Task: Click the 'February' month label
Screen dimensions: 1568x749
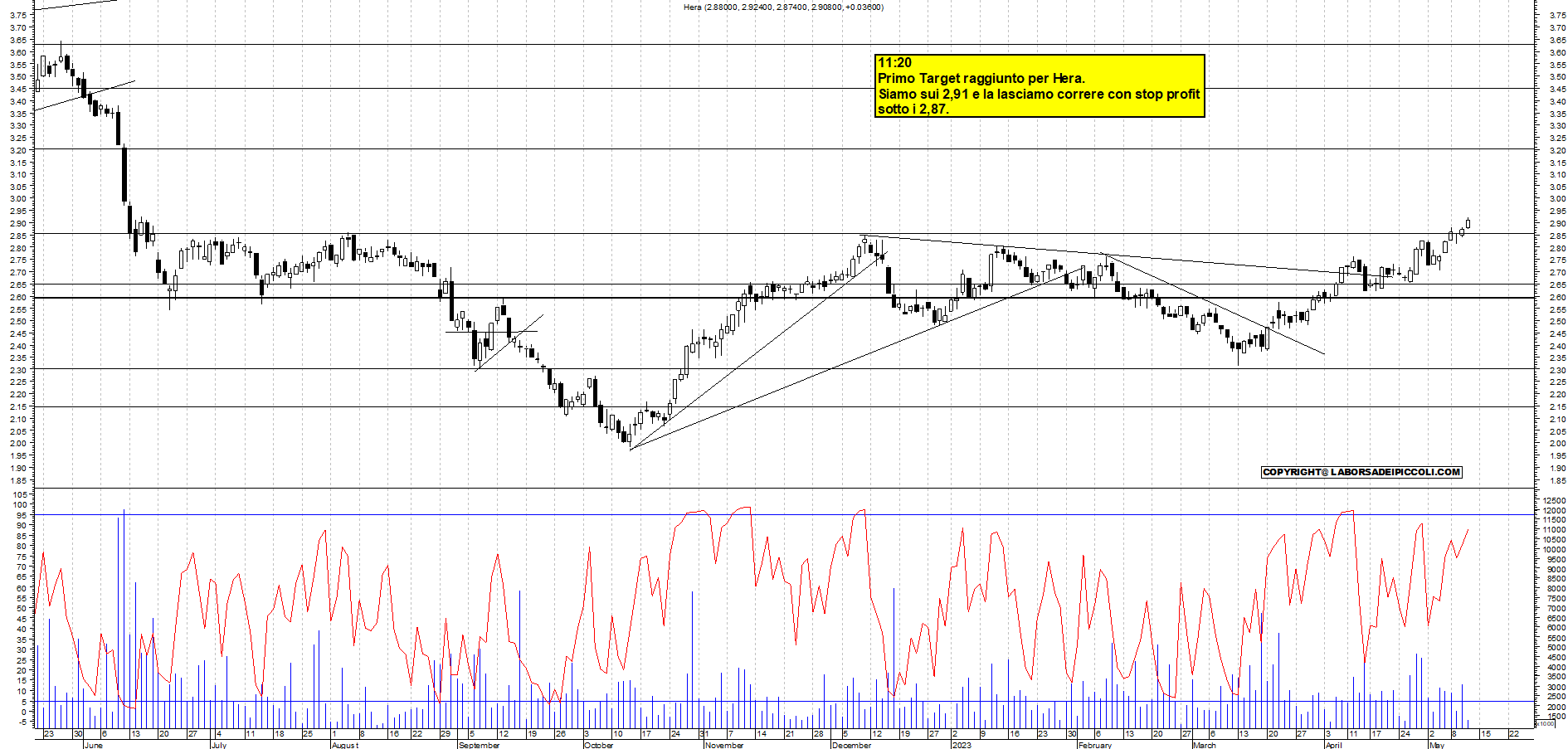Action: click(x=1095, y=745)
